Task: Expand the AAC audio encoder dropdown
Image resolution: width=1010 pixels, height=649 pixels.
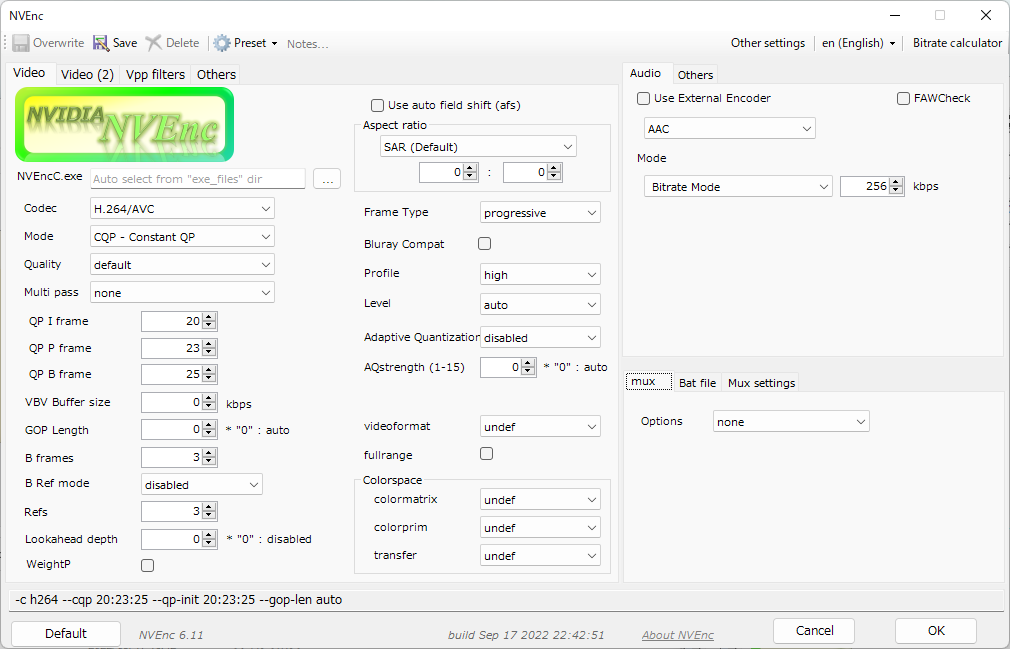Action: pyautogui.click(x=730, y=129)
